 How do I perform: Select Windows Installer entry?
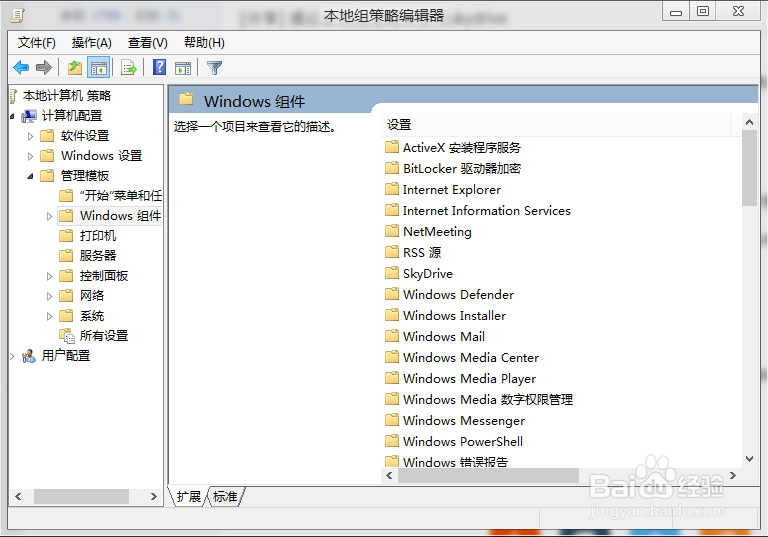click(455, 316)
